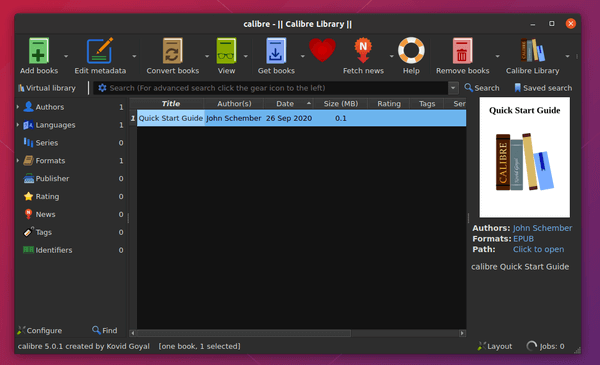Sort by the Date column header
Screen dimensions: 600x365
pos(289,104)
